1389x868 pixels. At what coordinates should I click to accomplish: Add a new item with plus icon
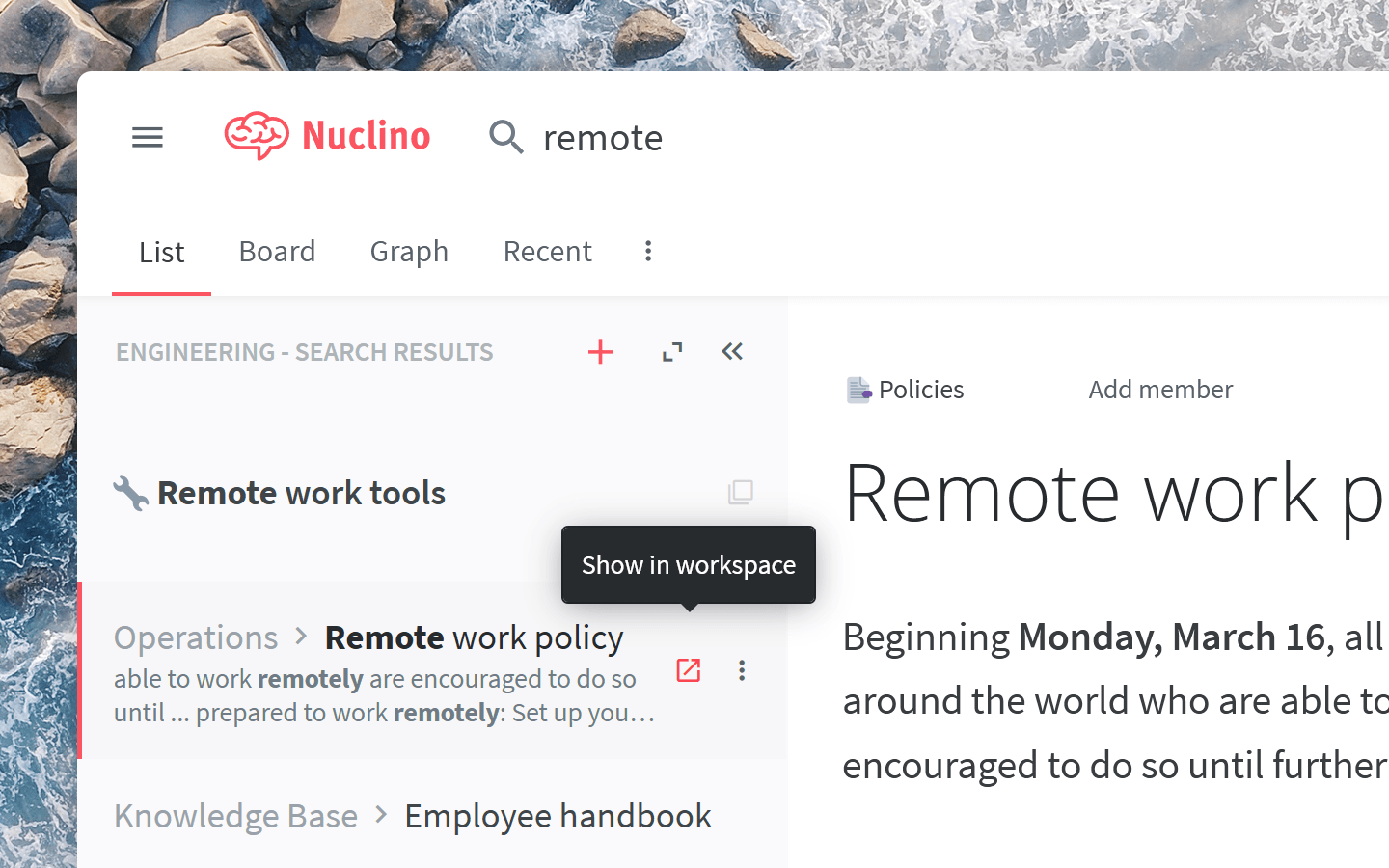click(600, 352)
